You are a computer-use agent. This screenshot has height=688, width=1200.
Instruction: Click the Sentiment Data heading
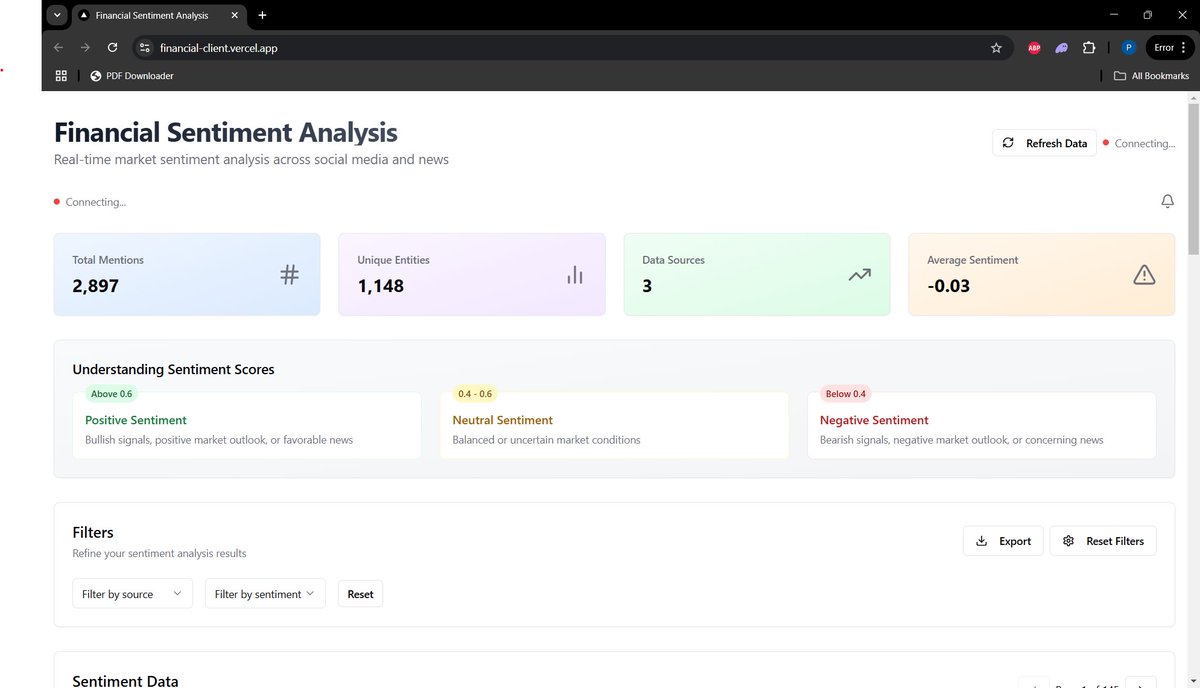[125, 680]
